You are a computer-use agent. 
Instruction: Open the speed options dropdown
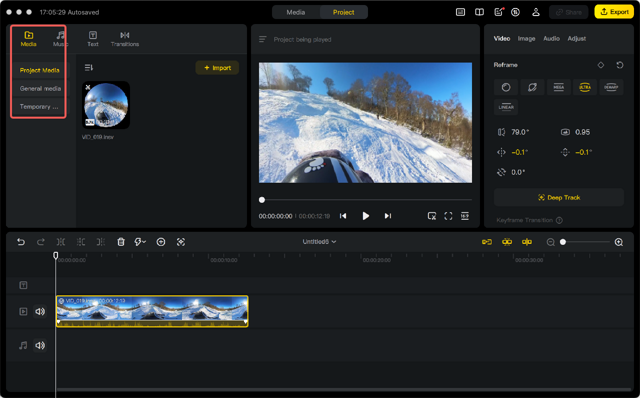[x=140, y=242]
